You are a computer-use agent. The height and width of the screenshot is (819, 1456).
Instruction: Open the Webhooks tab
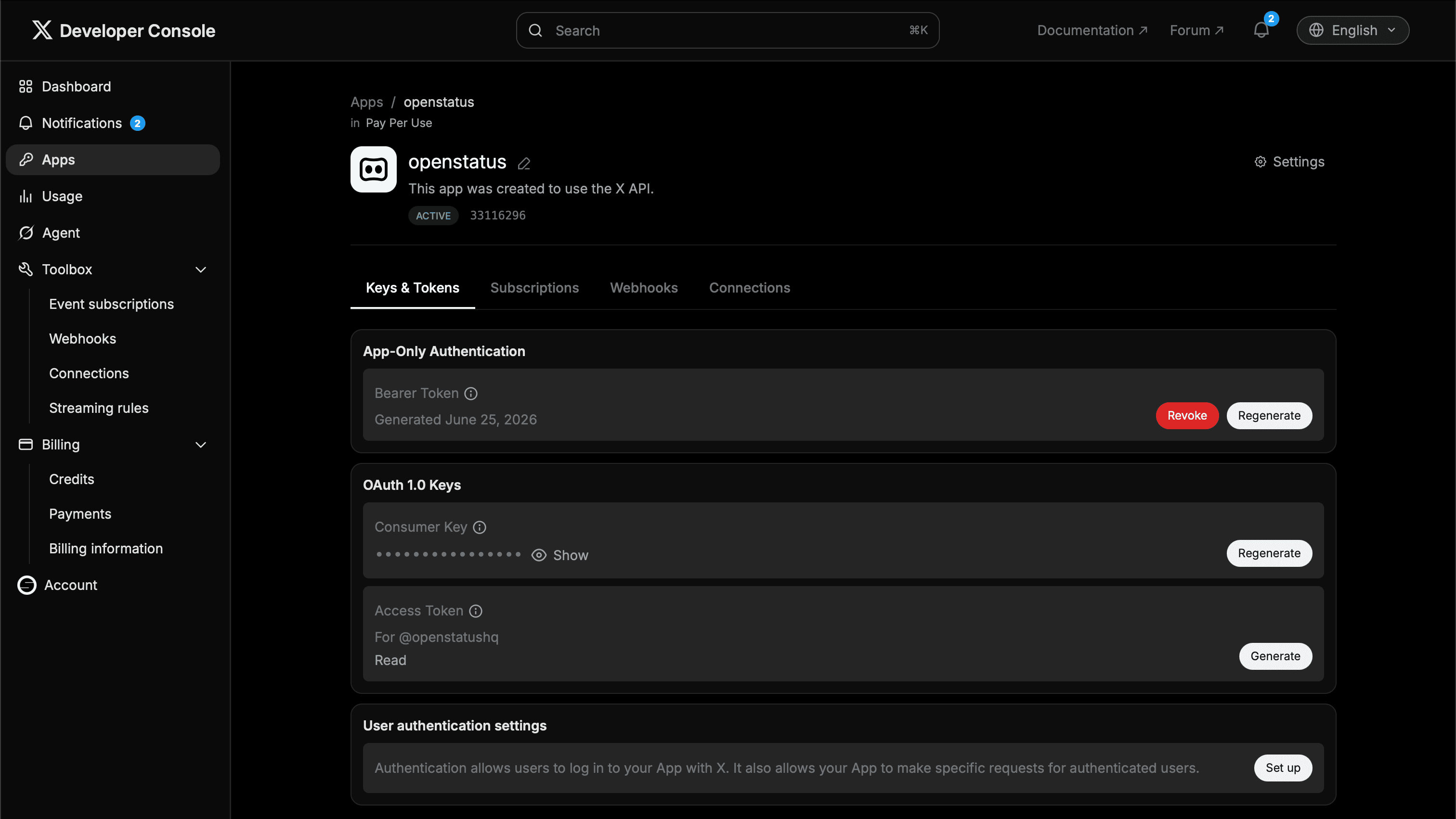[644, 287]
